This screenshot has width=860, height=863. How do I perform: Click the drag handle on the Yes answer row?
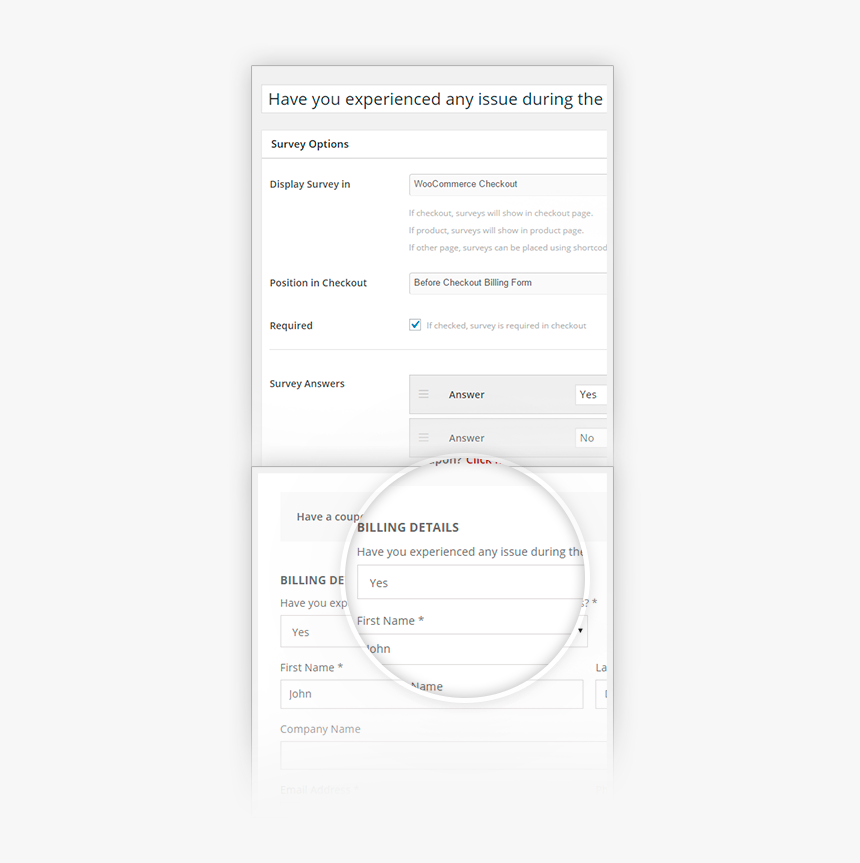pos(426,394)
